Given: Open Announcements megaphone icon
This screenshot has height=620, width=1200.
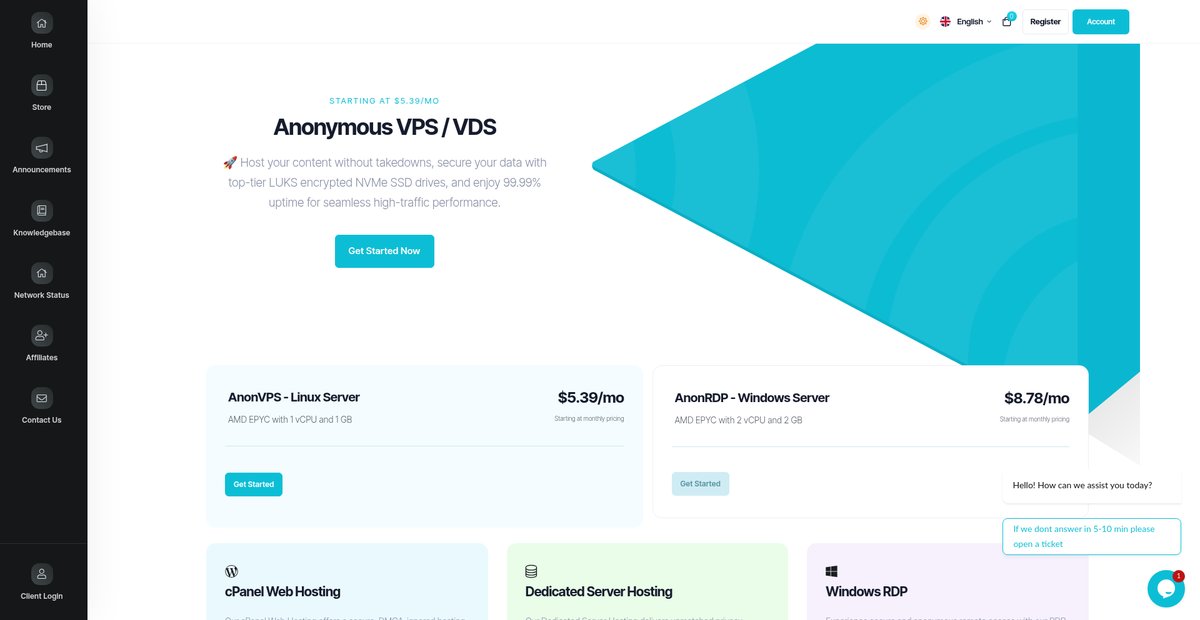Looking at the screenshot, I should click(41, 148).
